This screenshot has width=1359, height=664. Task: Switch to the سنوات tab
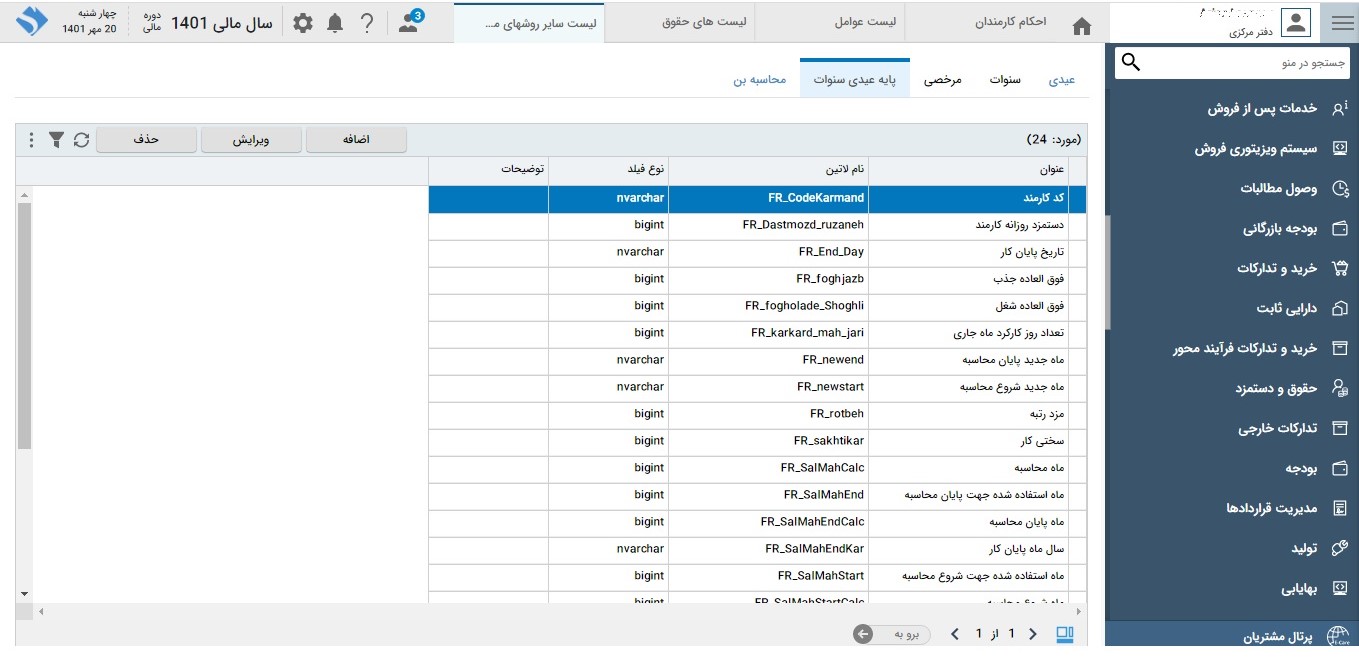[x=1005, y=79]
